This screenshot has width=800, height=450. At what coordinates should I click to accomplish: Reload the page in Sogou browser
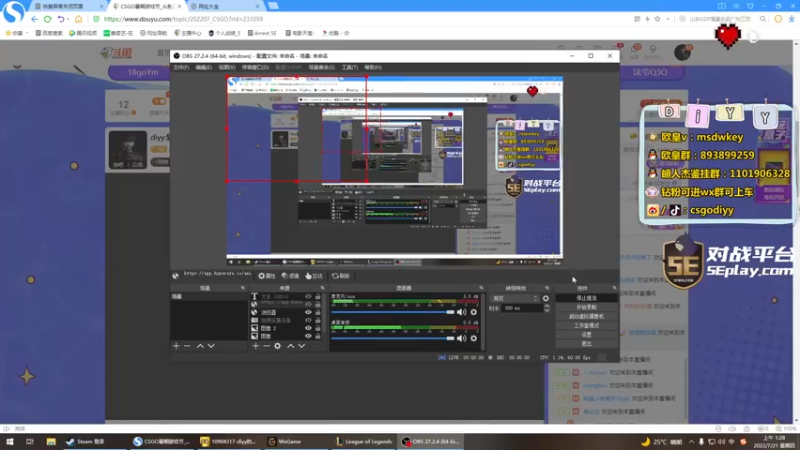[47, 19]
